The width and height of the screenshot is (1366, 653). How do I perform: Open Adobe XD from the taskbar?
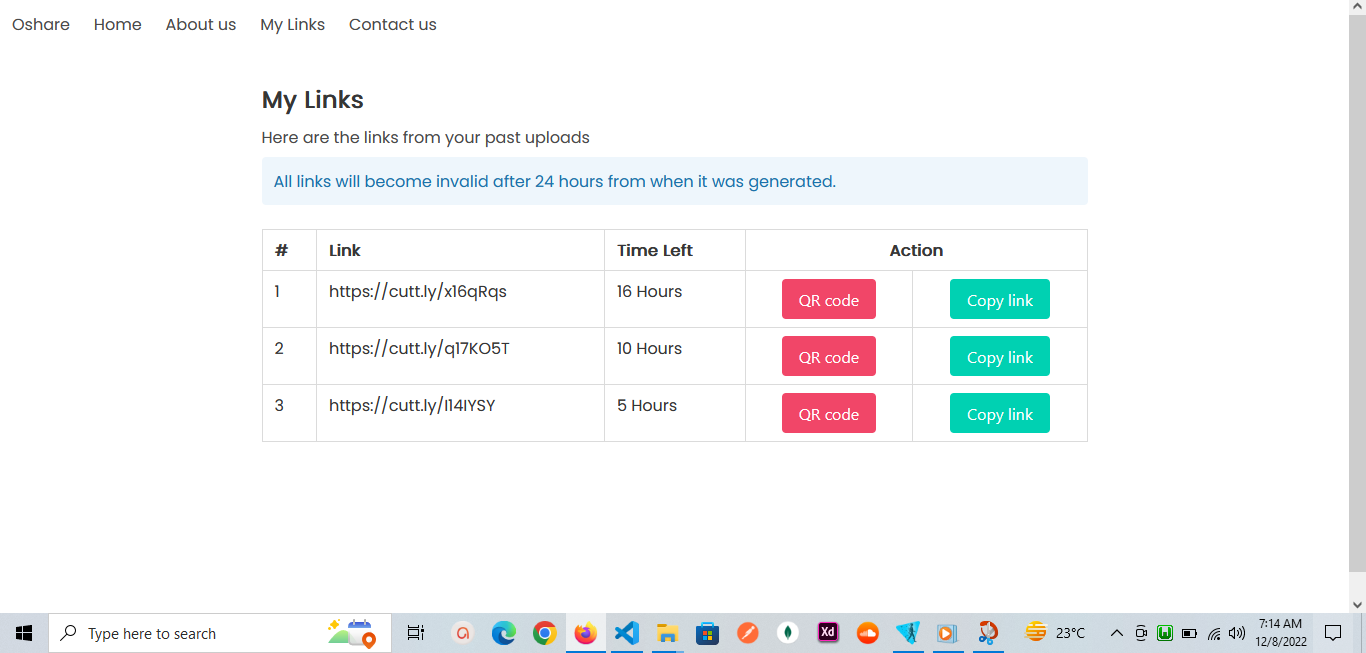tap(828, 633)
